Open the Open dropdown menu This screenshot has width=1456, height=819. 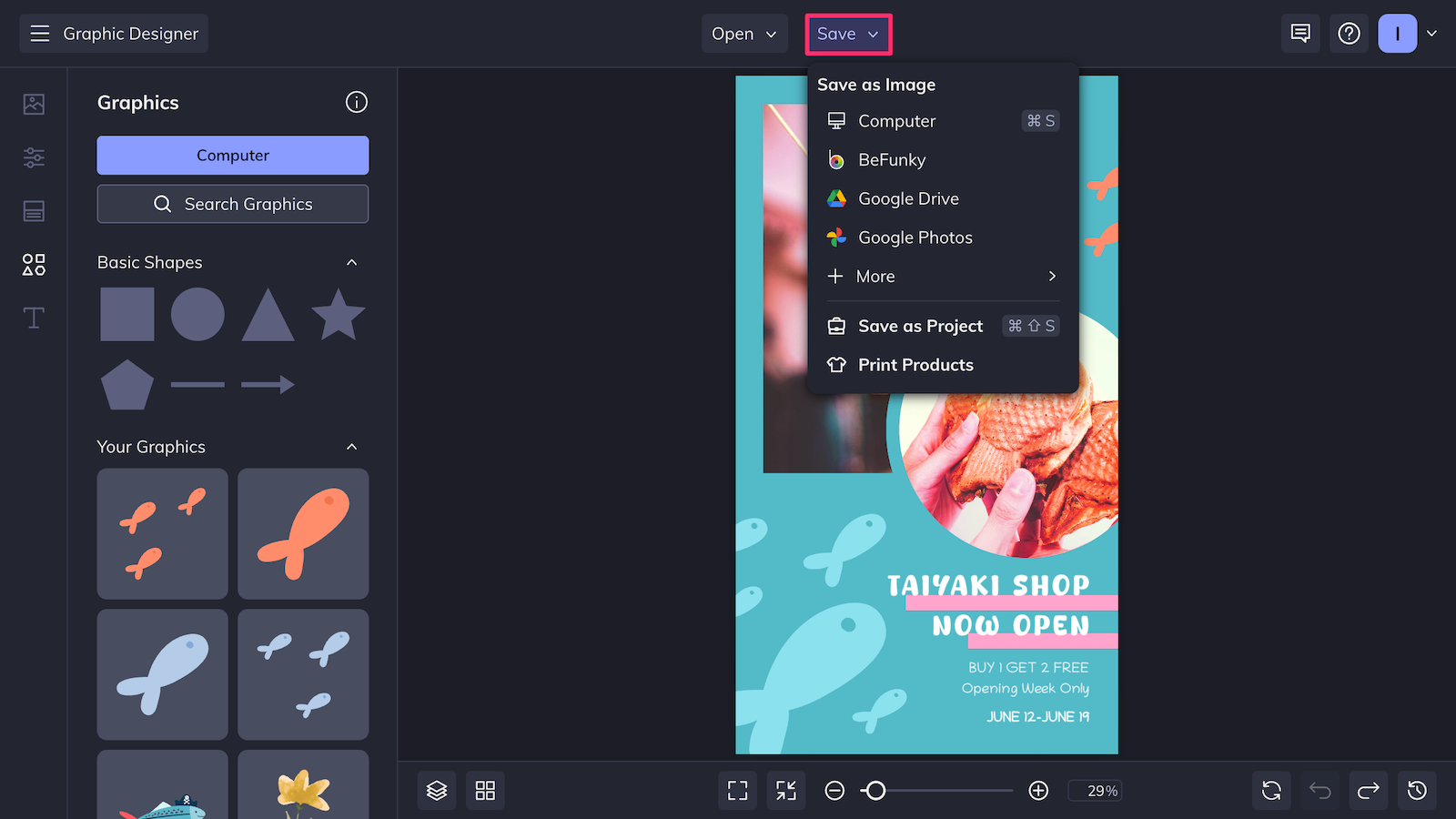click(x=744, y=34)
